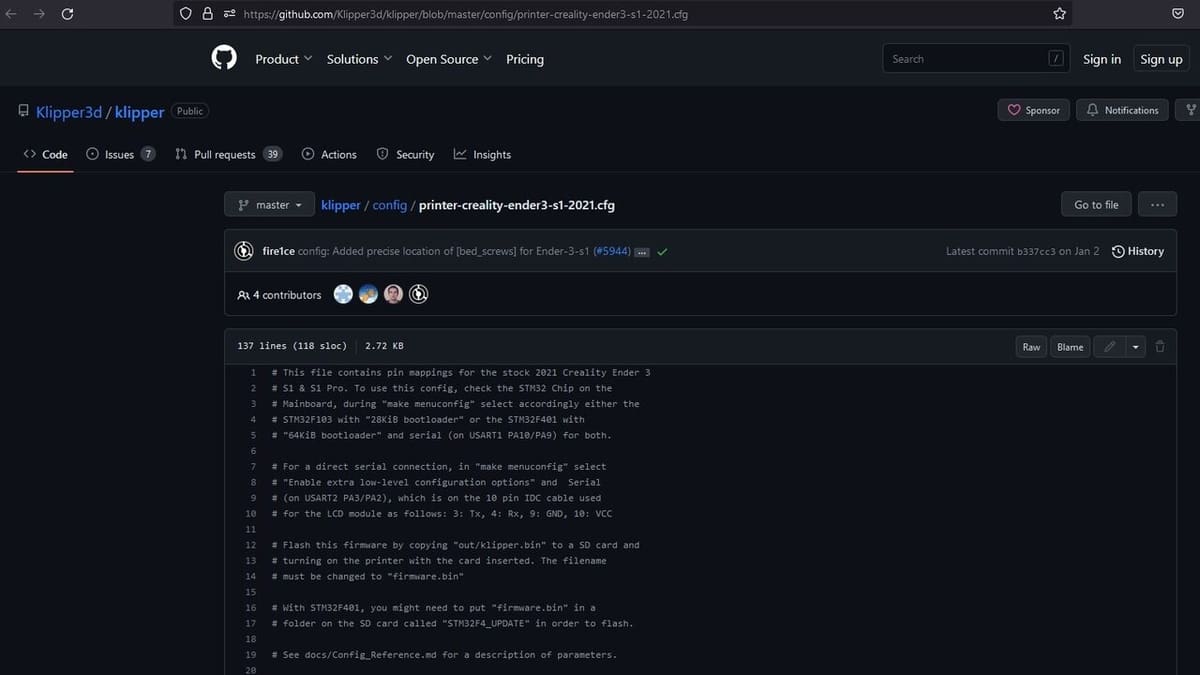Screen dimensions: 1200x675
Task: Switch to the Issues tab
Action: tap(120, 154)
